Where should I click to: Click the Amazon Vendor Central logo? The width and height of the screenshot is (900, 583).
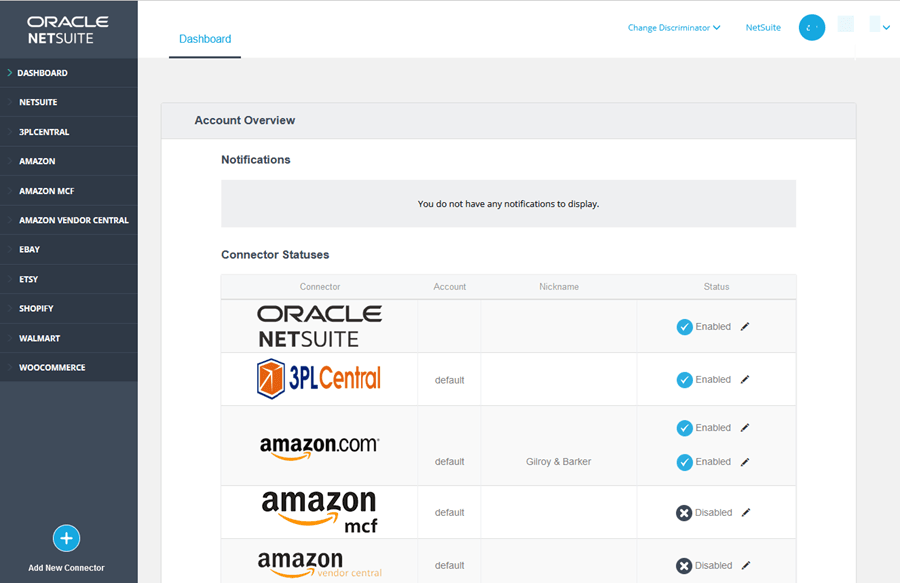320,564
